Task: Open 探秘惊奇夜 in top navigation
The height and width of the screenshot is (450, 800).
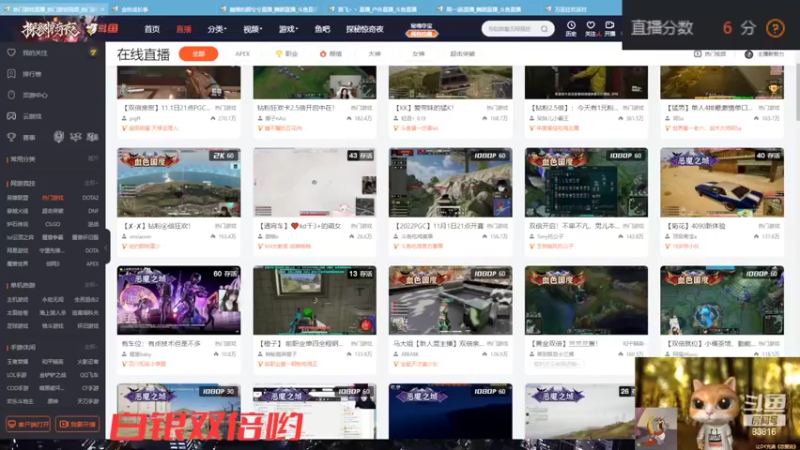Action: click(x=365, y=29)
